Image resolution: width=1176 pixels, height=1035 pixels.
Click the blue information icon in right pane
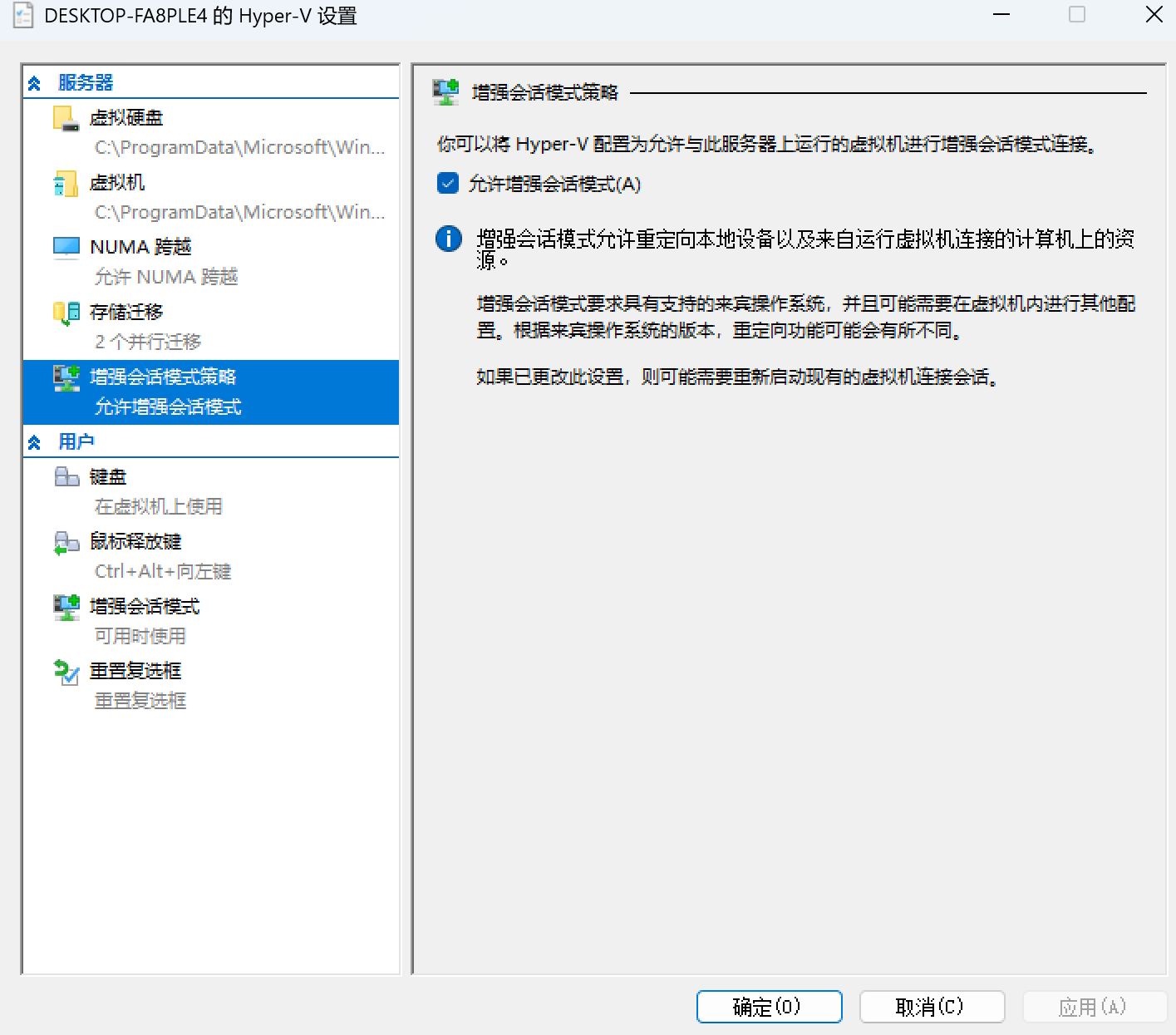(449, 239)
